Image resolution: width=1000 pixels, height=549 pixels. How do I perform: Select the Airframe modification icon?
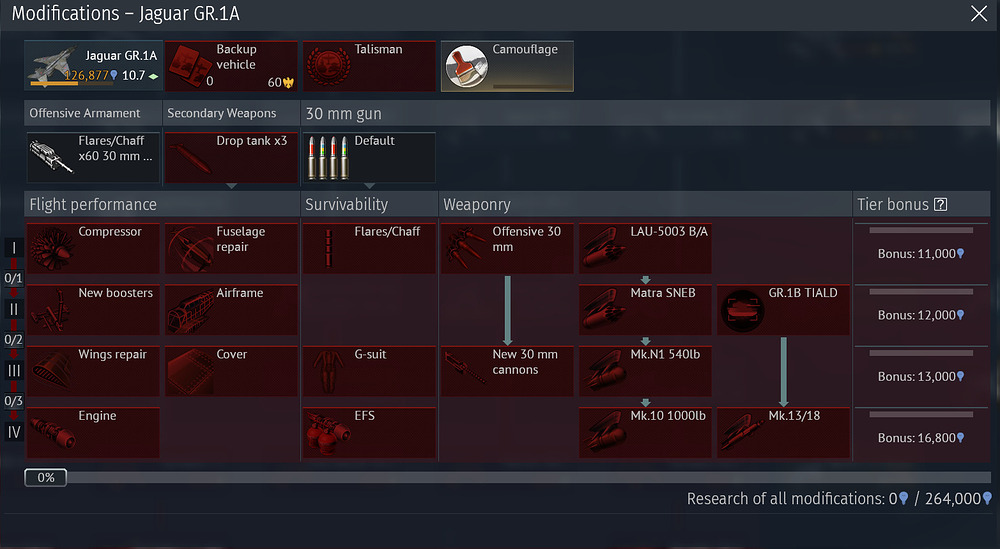tap(190, 310)
